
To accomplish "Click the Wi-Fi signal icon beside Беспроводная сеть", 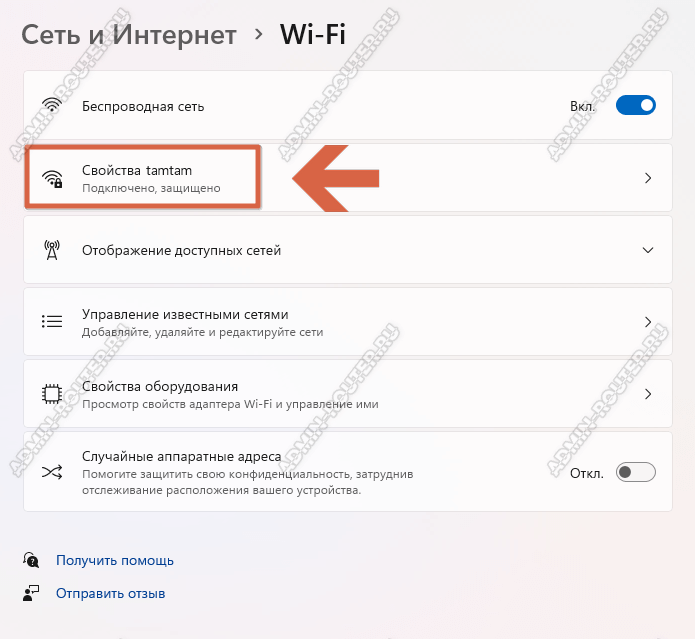I will [52, 105].
